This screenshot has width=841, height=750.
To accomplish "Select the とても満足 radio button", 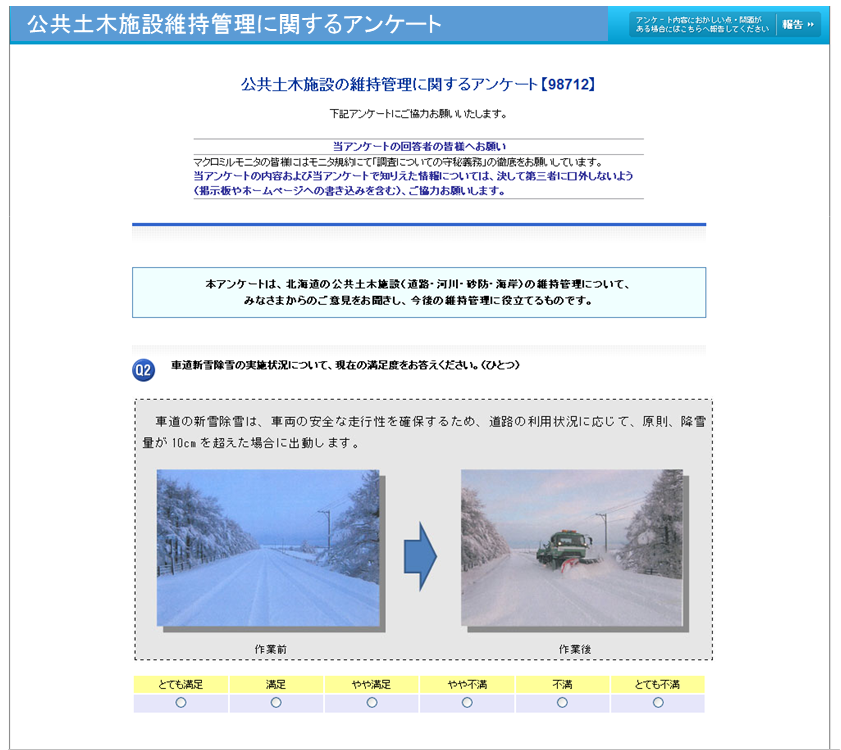I will coord(181,703).
